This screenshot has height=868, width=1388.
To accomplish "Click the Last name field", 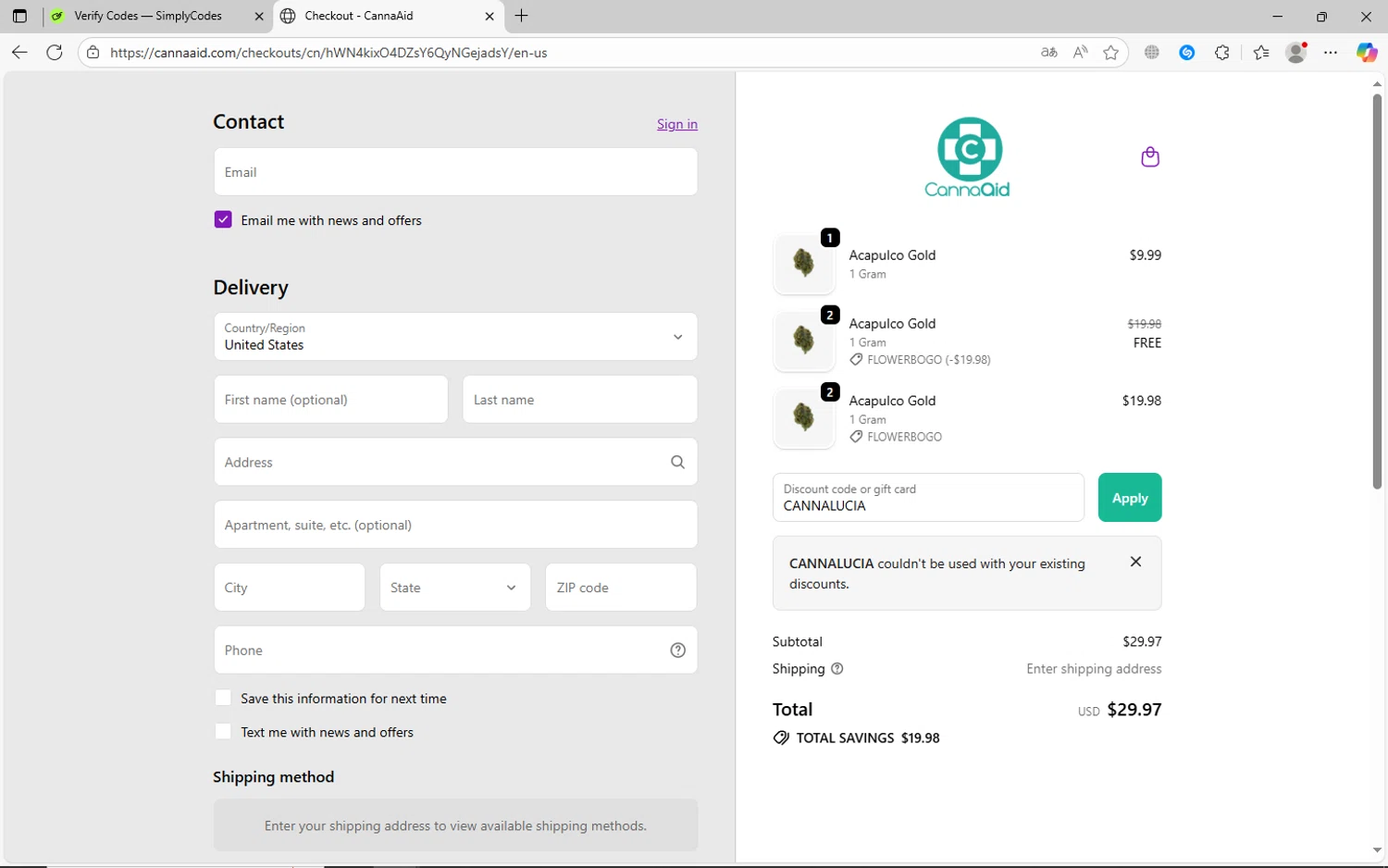I will coord(580,399).
